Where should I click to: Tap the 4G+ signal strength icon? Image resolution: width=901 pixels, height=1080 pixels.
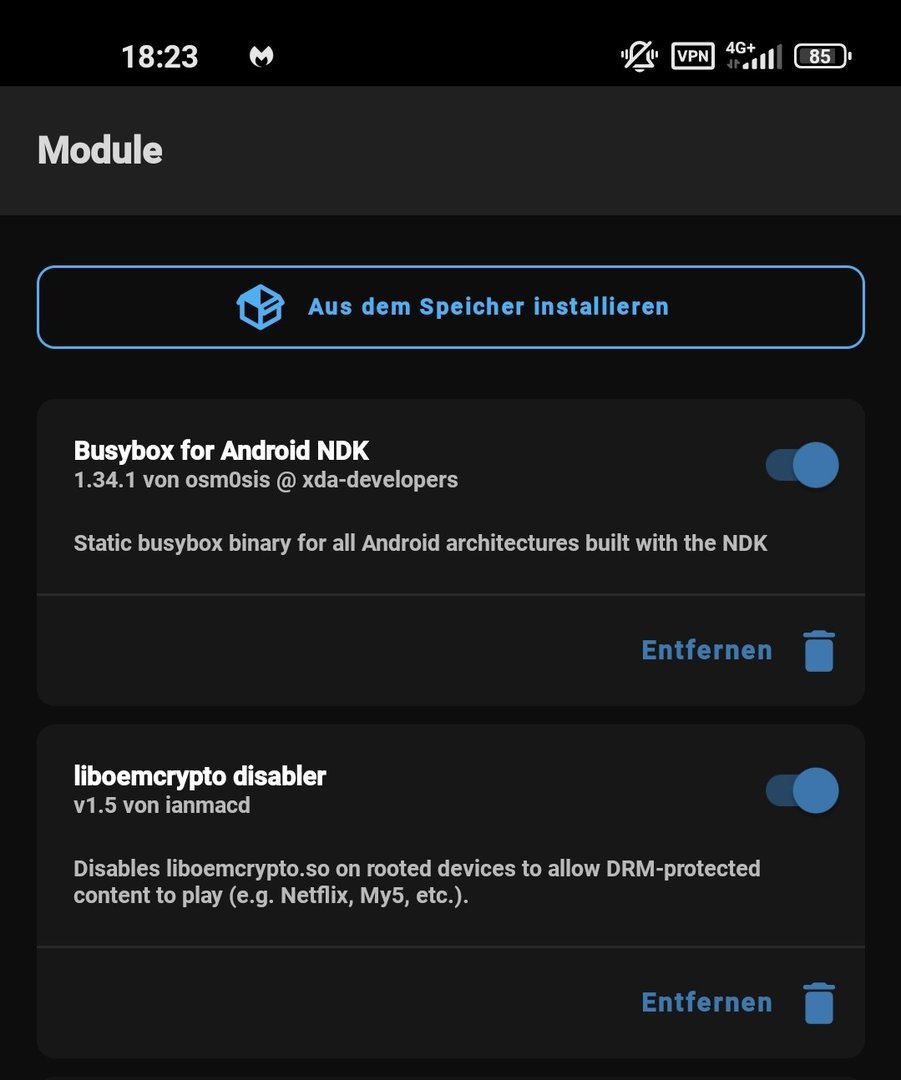753,56
